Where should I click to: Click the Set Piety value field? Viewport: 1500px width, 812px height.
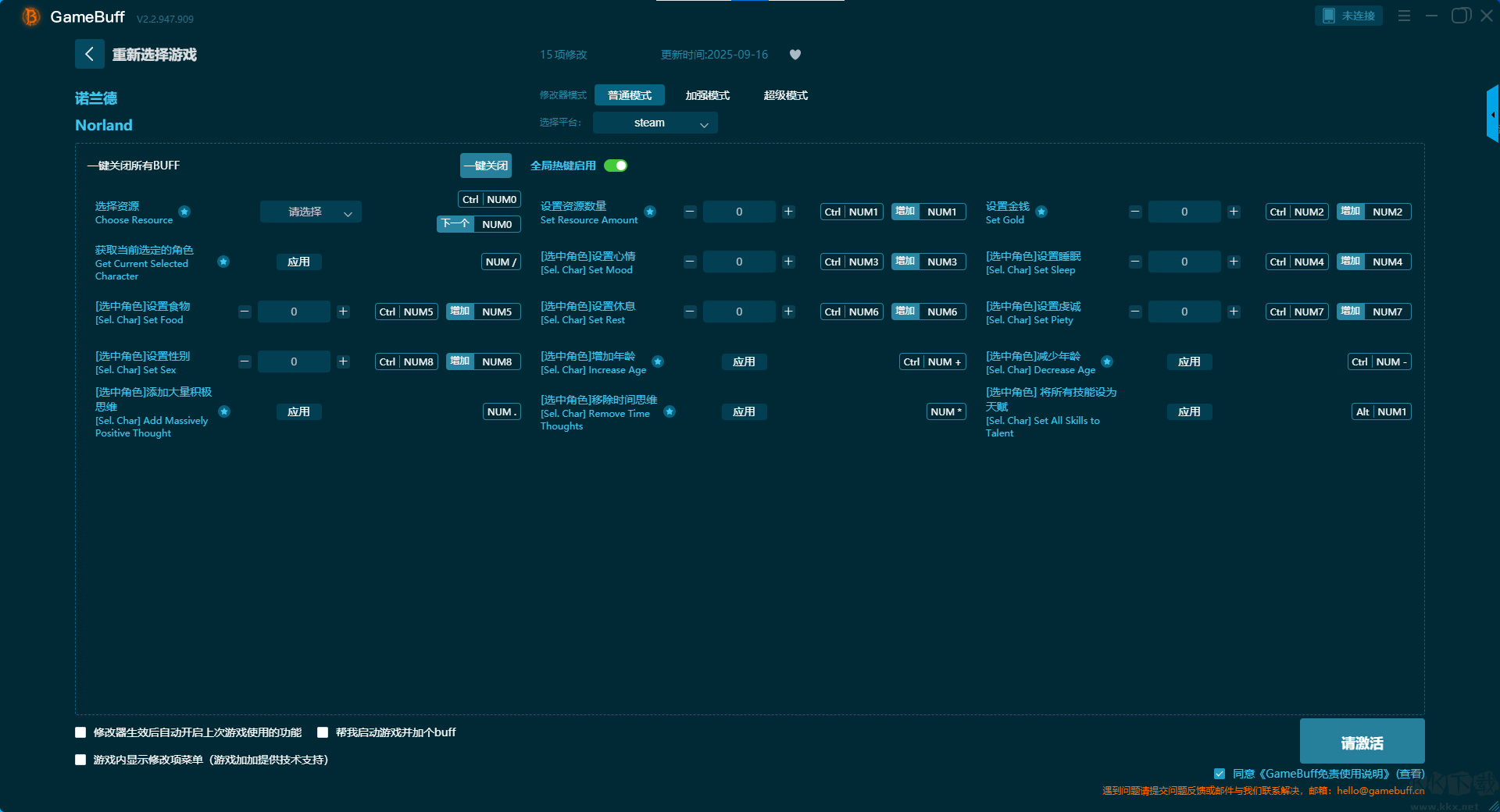pyautogui.click(x=1184, y=312)
